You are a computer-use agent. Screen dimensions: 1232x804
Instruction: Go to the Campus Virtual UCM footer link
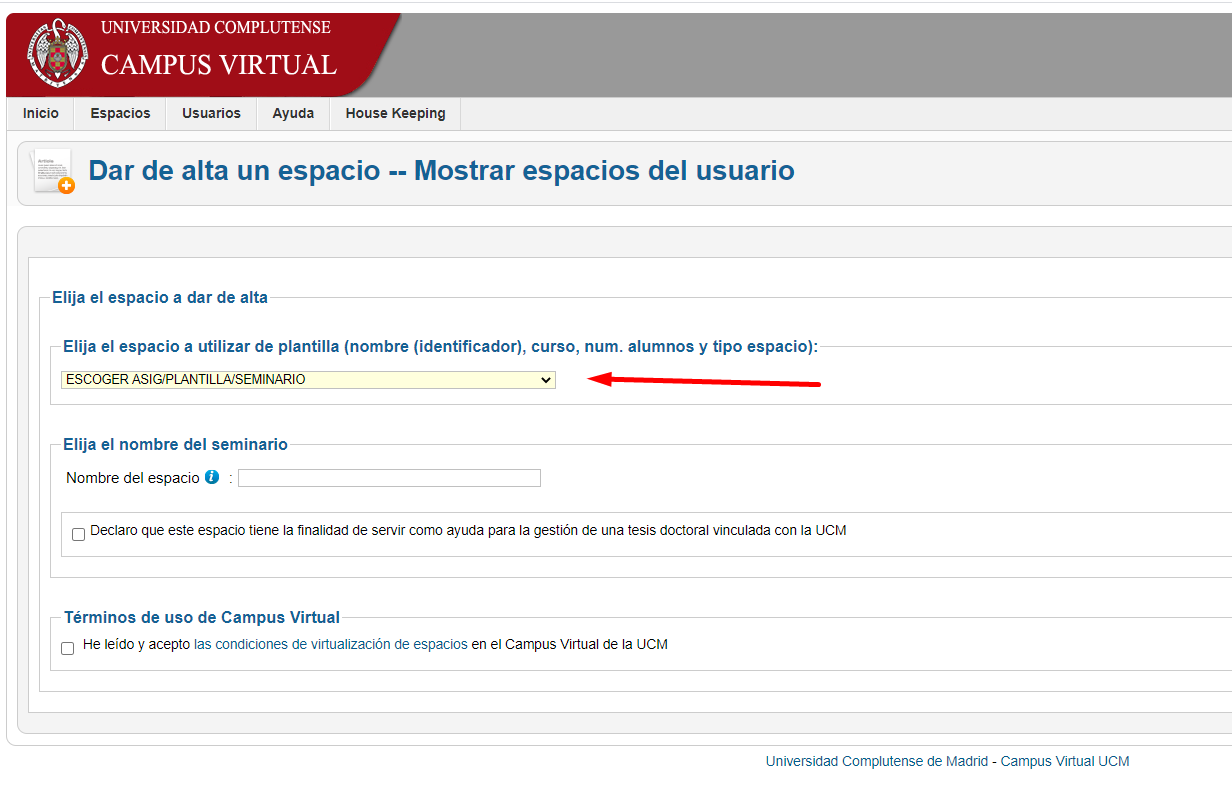pos(1065,761)
